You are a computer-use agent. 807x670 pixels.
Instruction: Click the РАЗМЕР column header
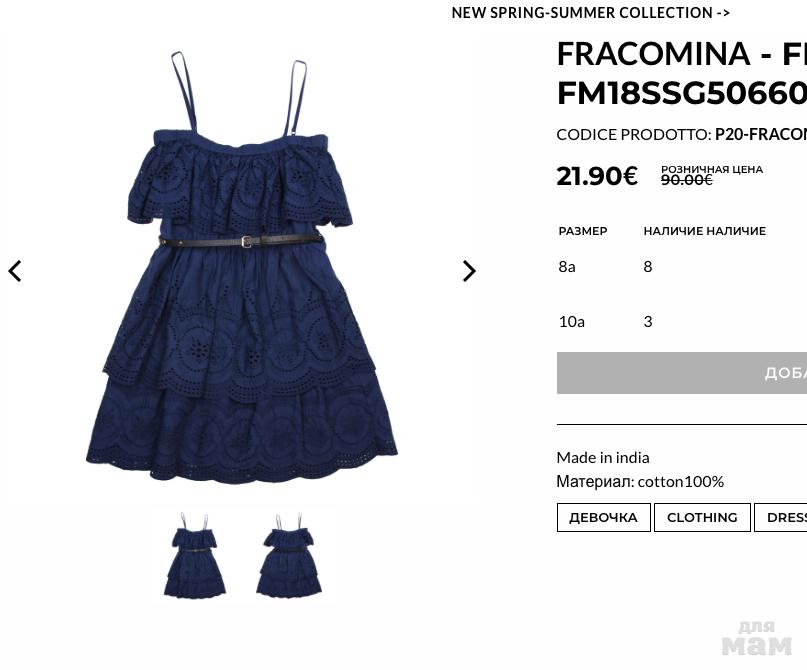pyautogui.click(x=583, y=231)
